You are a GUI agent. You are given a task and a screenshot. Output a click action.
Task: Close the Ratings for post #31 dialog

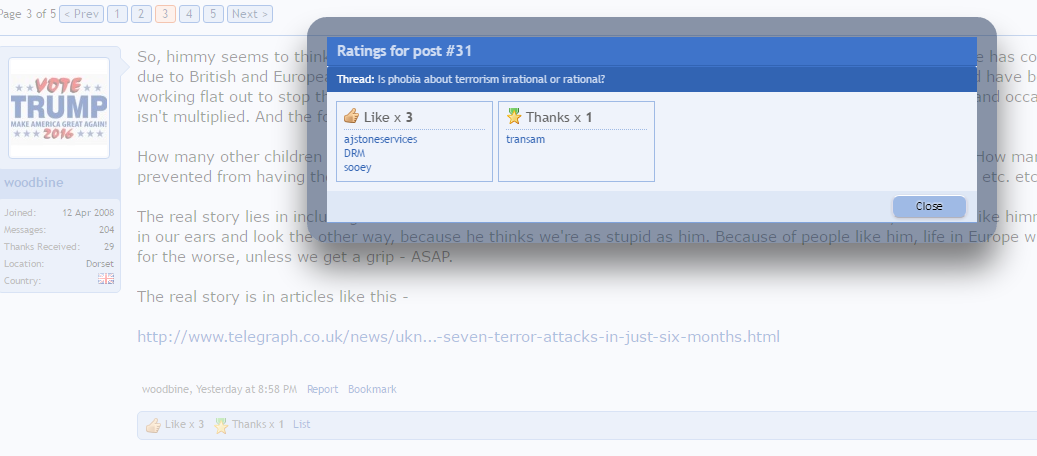[x=928, y=206]
